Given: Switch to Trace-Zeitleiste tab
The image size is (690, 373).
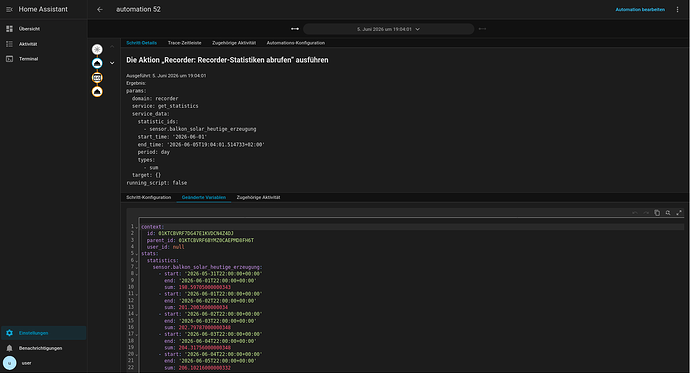Looking at the screenshot, I should tap(184, 43).
